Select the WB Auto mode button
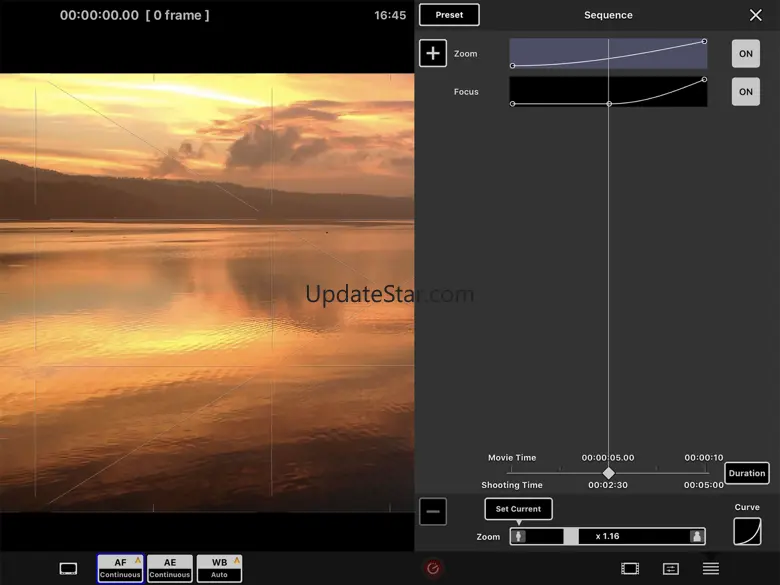780x585 pixels. pos(219,568)
